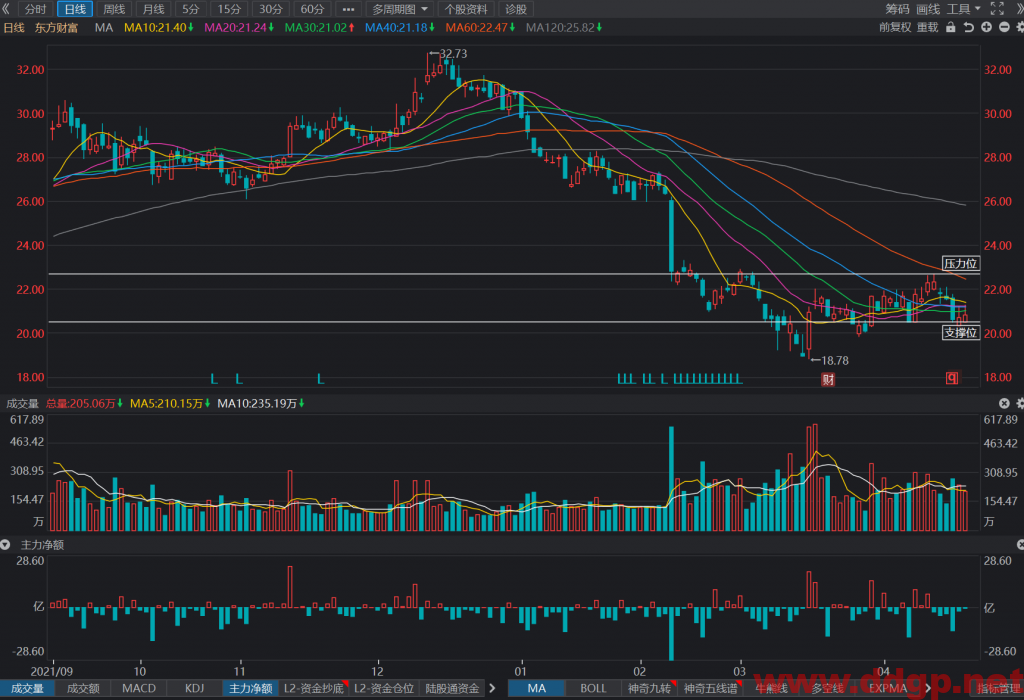The width and height of the screenshot is (1024, 700).
Task: Select the 30分 timeframe
Action: point(270,9)
